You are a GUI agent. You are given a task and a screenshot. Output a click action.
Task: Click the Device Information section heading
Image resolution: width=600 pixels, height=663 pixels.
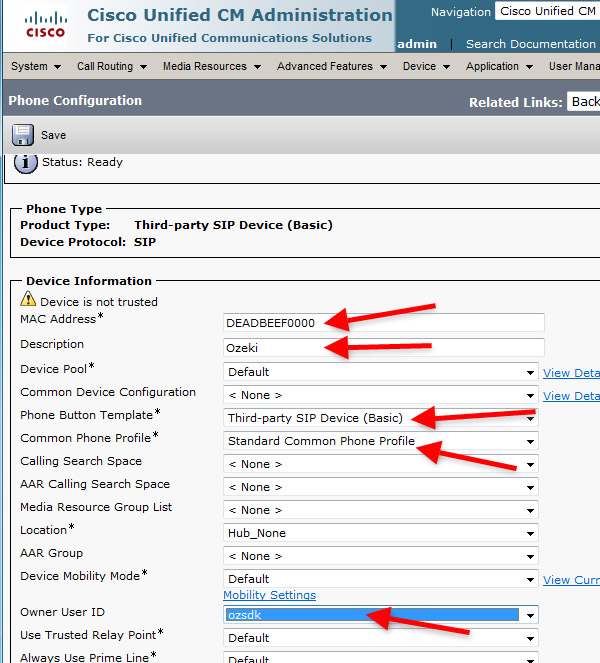89,281
